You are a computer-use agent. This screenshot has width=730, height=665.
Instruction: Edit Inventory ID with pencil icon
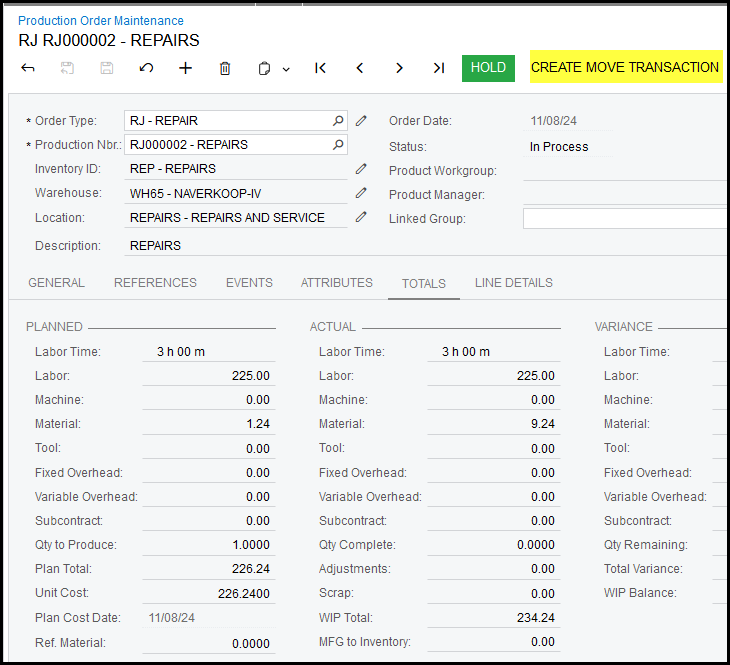(x=361, y=169)
